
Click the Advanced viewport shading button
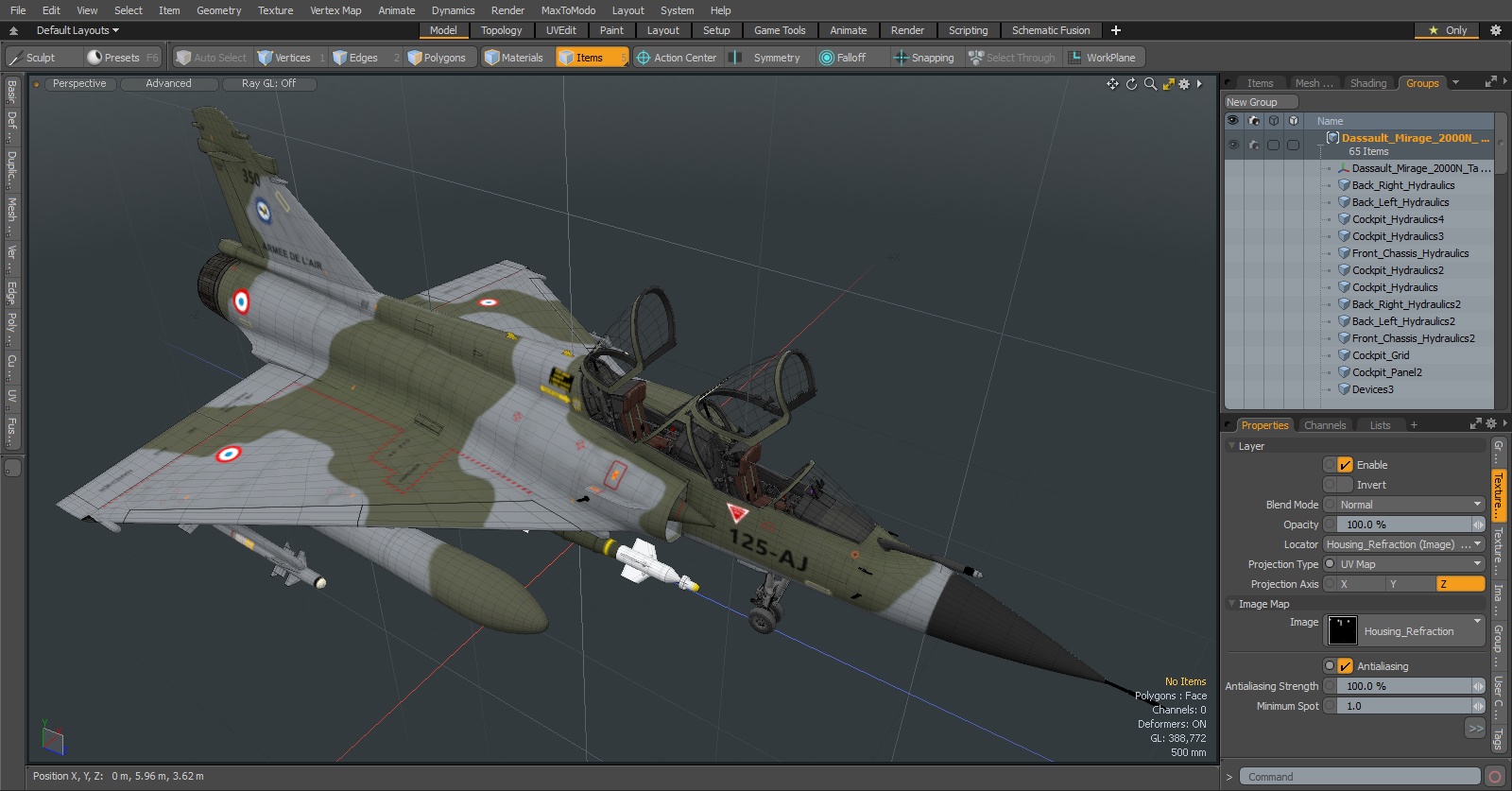coord(168,83)
